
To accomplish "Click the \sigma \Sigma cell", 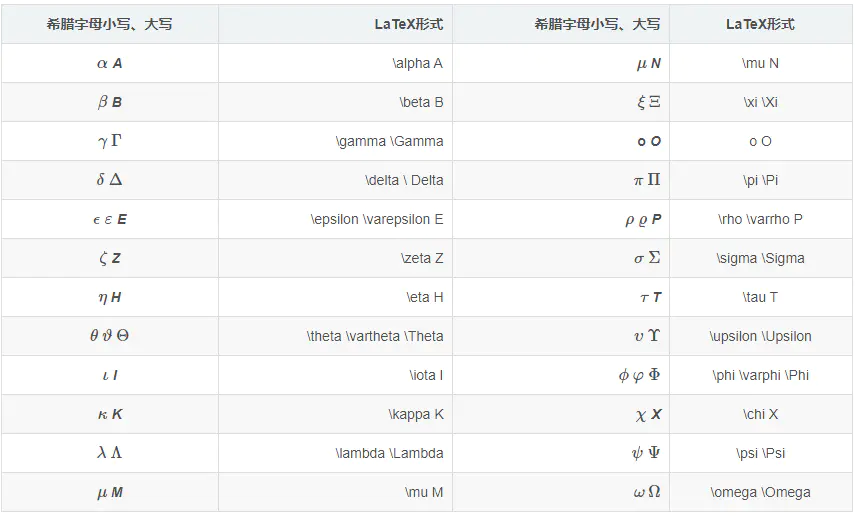I will pyautogui.click(x=761, y=258).
